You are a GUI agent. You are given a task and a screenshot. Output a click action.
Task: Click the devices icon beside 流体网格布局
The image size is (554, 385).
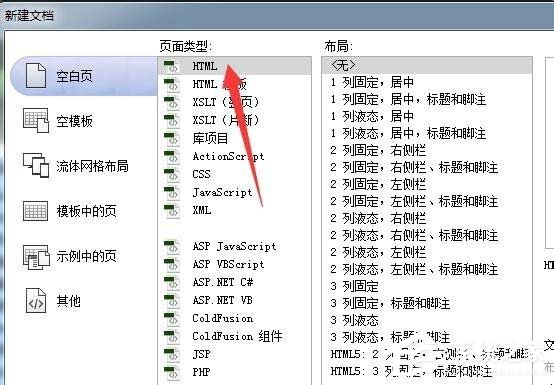[x=36, y=165]
